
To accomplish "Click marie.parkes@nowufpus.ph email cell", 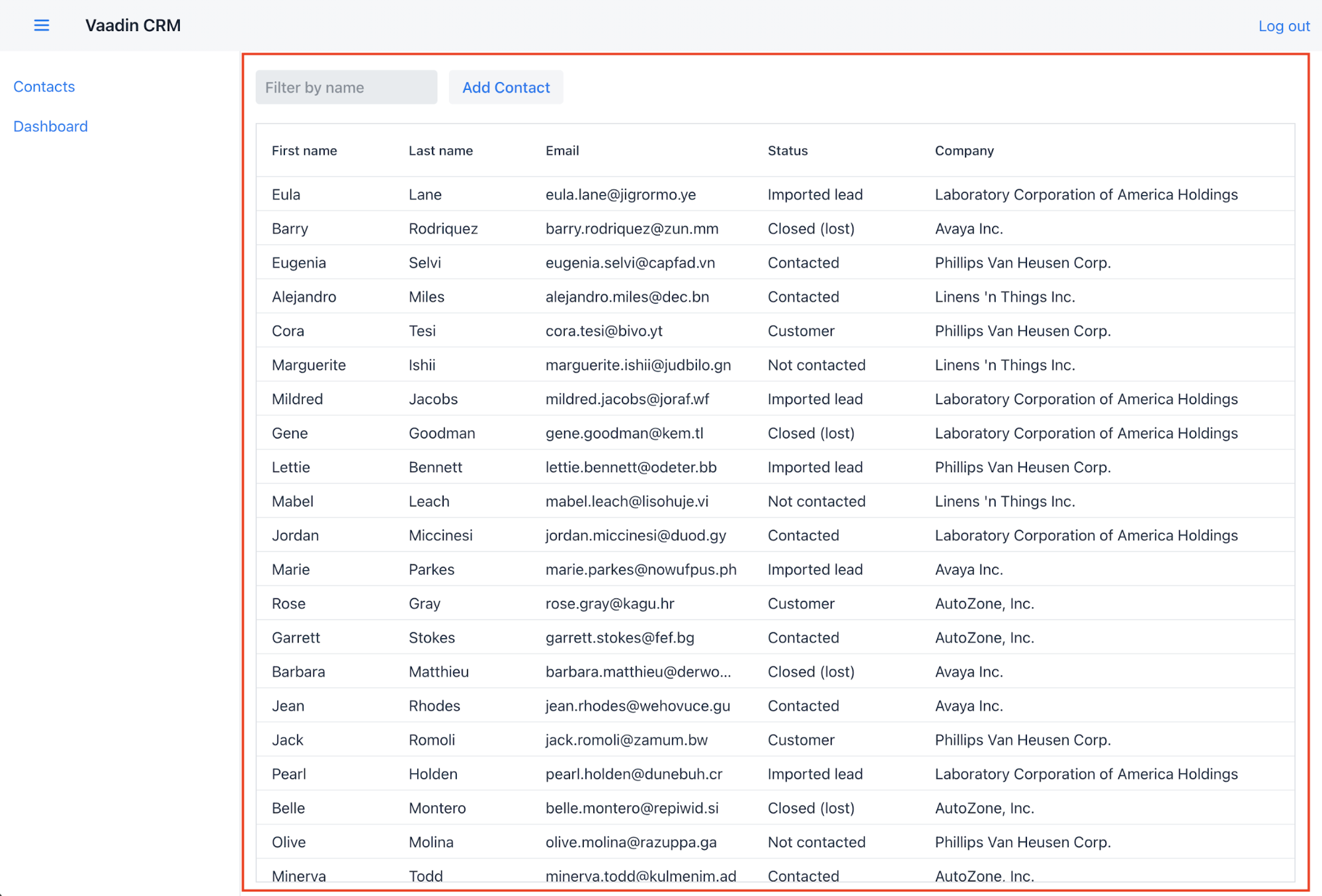I will click(x=641, y=569).
